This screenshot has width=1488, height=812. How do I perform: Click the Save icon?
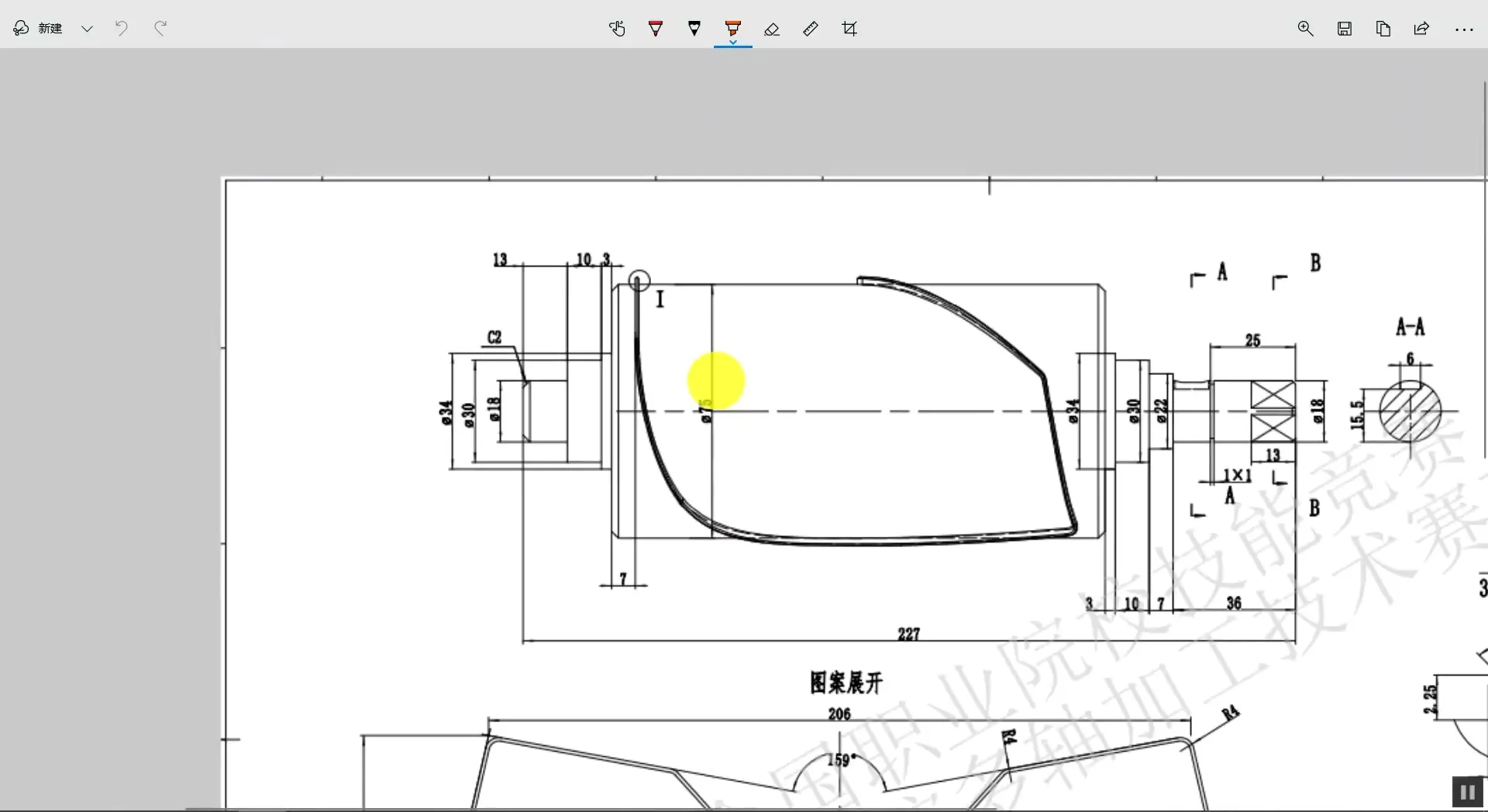point(1345,29)
